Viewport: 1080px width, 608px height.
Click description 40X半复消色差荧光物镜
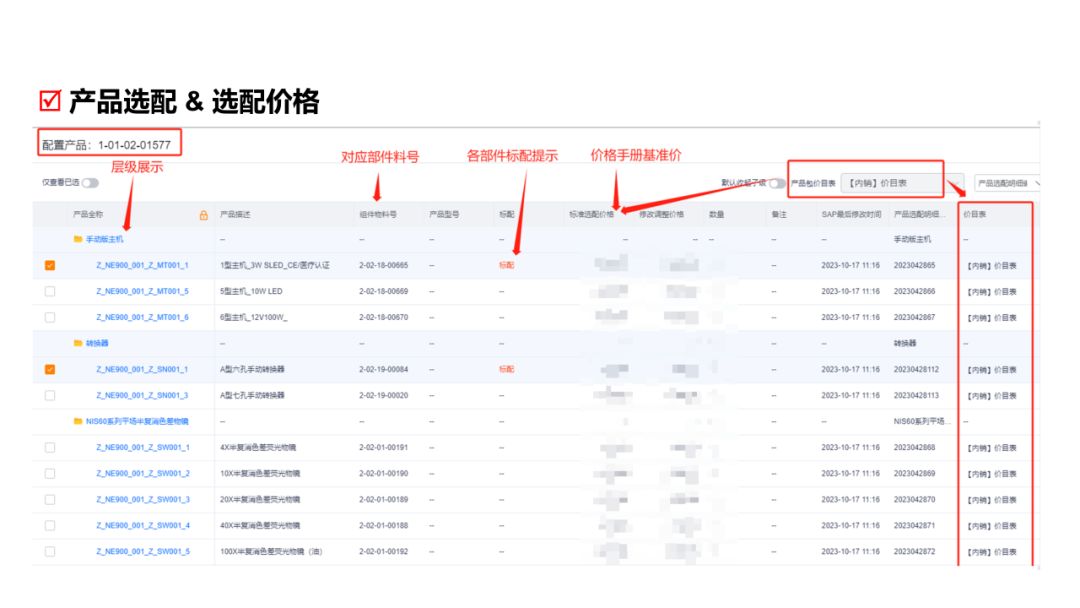click(260, 525)
